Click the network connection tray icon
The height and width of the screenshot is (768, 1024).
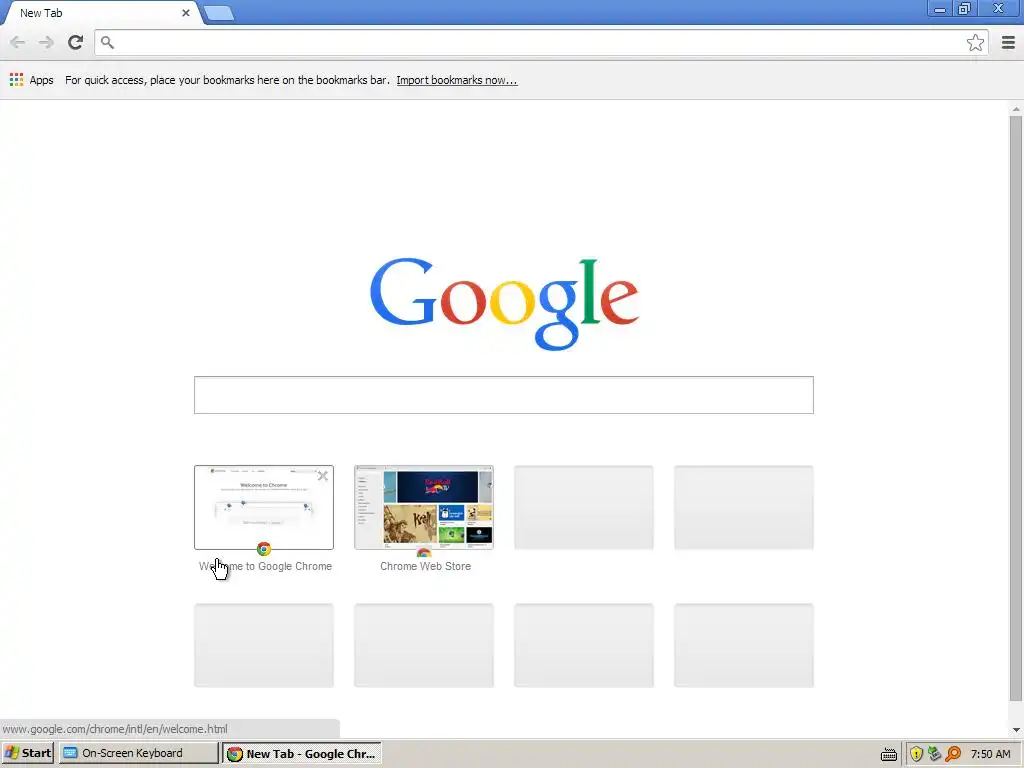(935, 754)
